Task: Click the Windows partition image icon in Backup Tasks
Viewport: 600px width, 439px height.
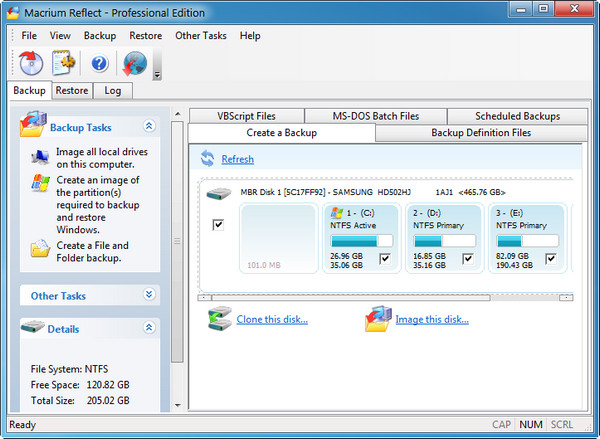Action: (40, 184)
